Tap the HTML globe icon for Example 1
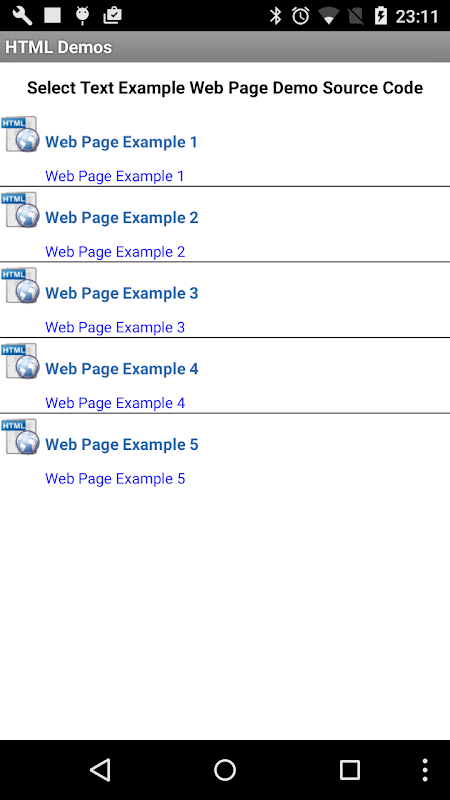This screenshot has height=800, width=450. [x=20, y=134]
